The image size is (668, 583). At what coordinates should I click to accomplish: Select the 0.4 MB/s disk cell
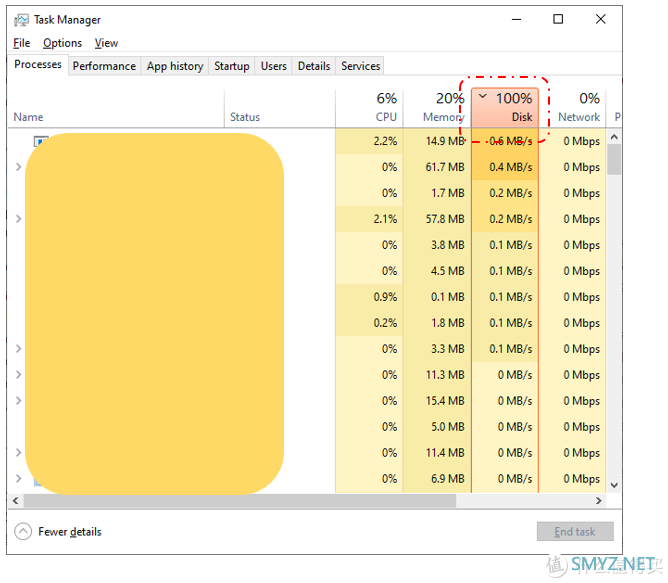coord(505,167)
